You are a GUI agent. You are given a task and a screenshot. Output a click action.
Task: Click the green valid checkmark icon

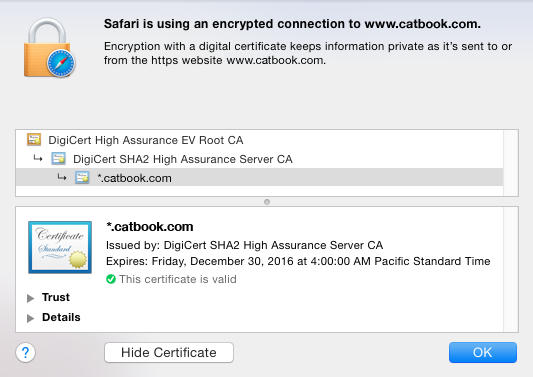(111, 279)
